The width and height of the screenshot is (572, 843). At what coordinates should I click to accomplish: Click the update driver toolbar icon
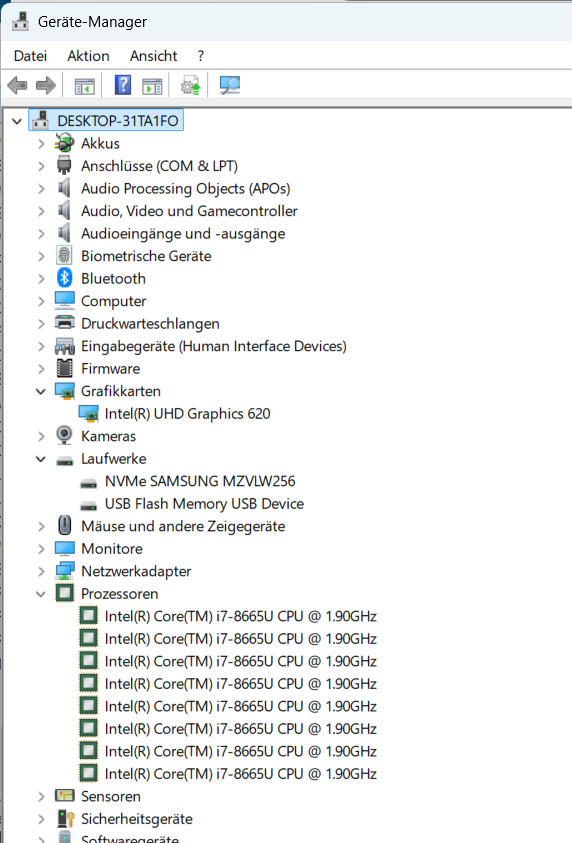(x=190, y=85)
